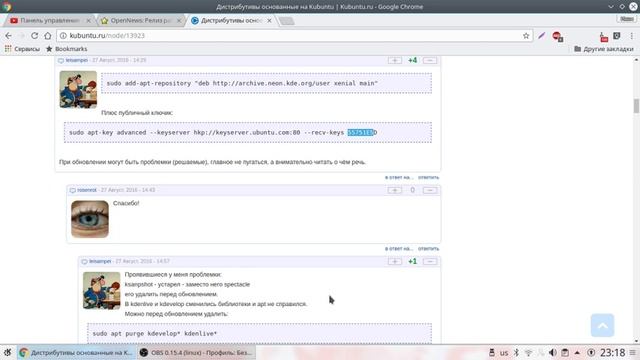Viewport: 640px width, 360px height.
Task: Close the OpenNews tab
Action: click(179, 20)
